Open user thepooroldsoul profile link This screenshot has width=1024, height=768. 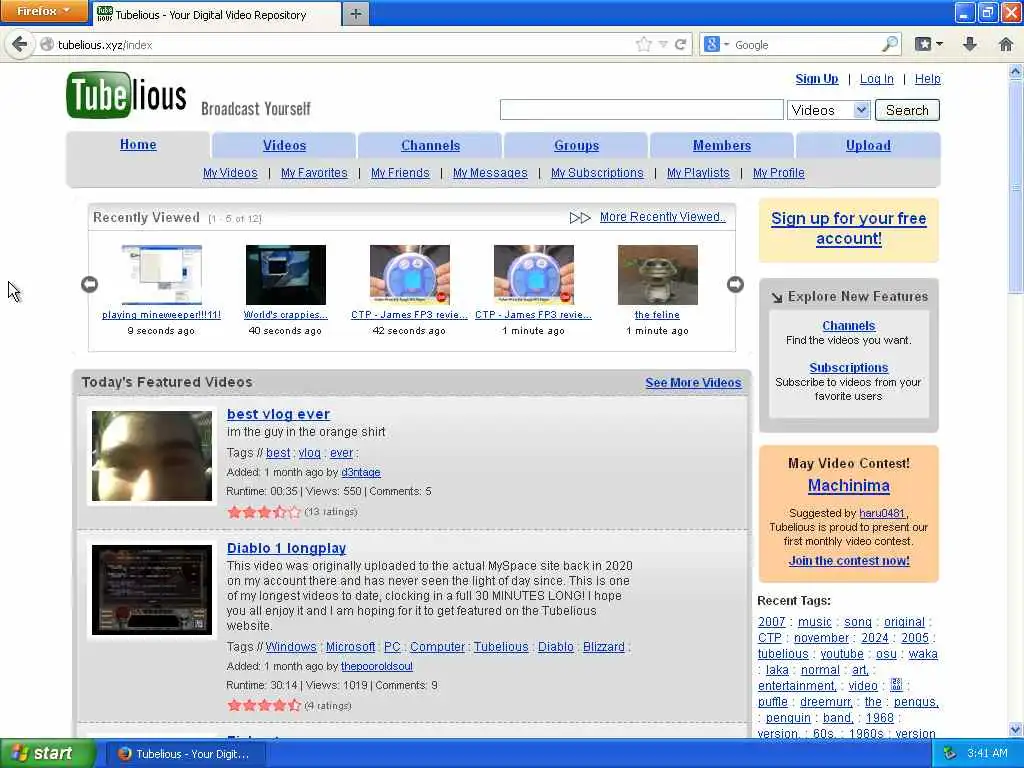[377, 666]
